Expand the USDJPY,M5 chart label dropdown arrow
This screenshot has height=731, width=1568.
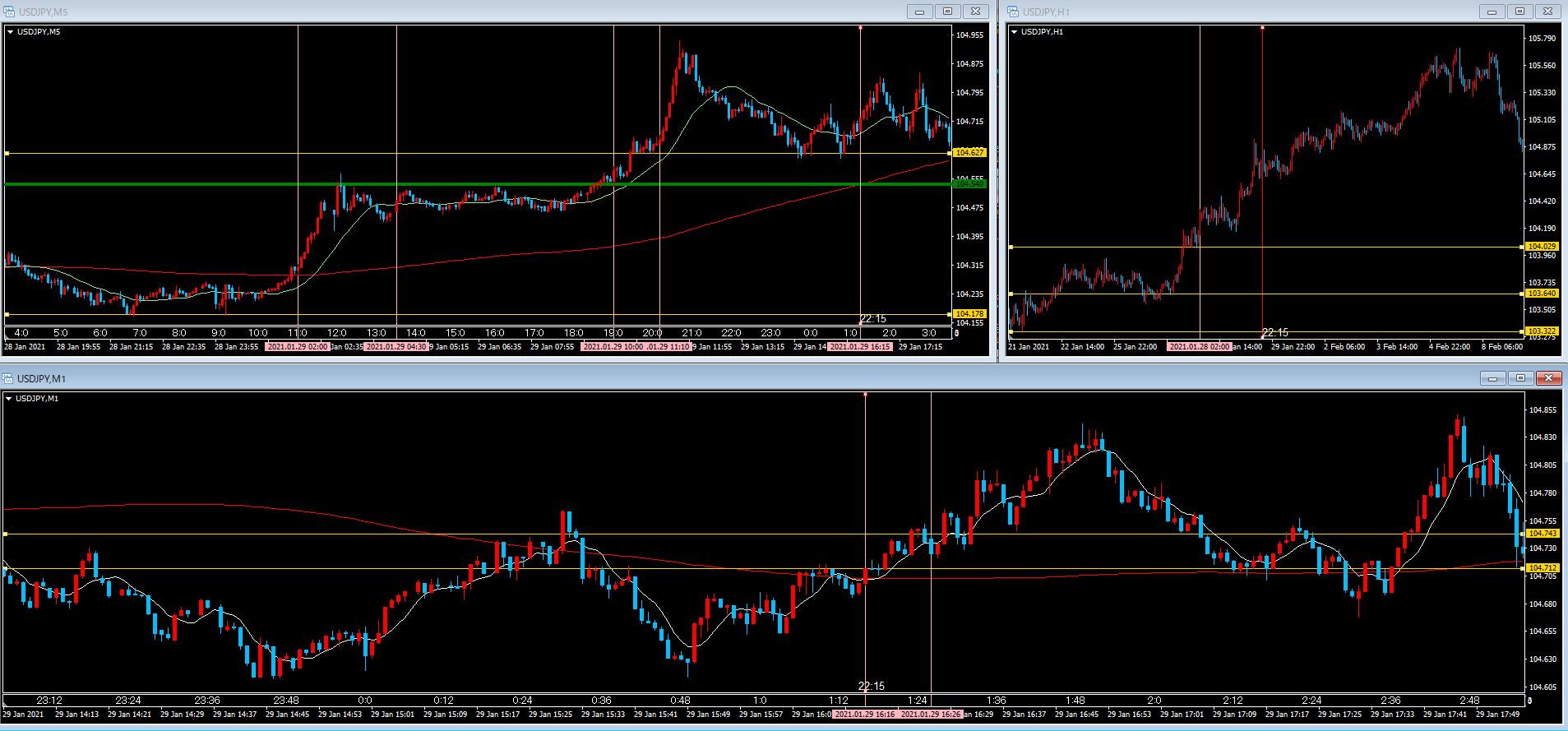[x=11, y=32]
